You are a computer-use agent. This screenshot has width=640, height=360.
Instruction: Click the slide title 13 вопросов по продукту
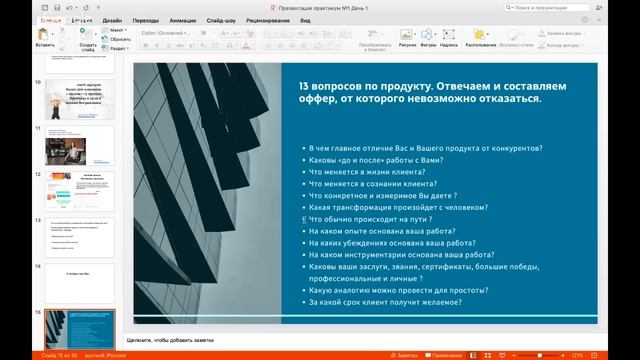click(432, 92)
